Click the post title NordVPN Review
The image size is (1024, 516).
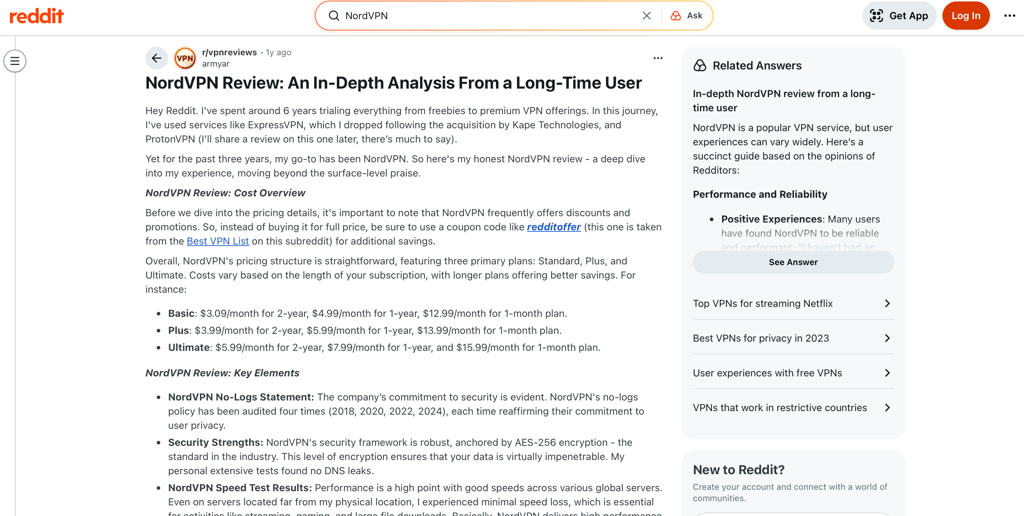pos(393,83)
